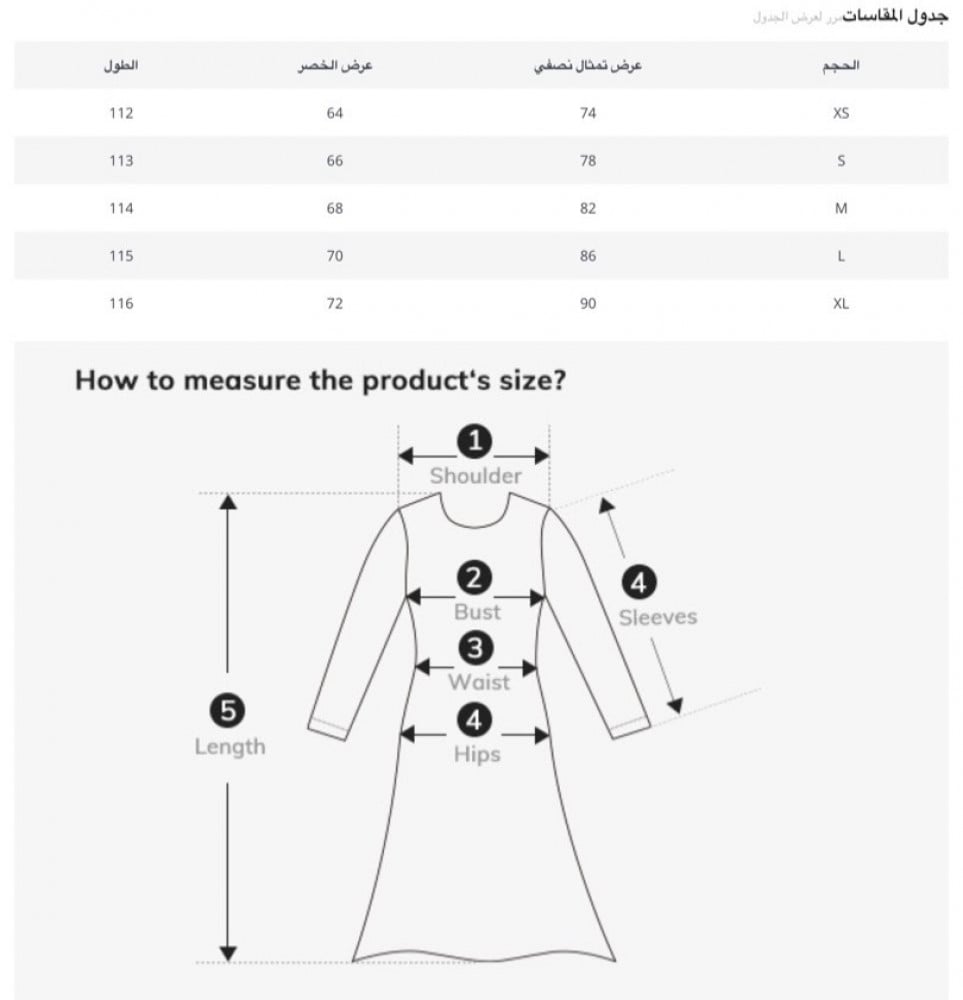
Task: Click the number 4 Sleeves marker
Action: (x=640, y=581)
